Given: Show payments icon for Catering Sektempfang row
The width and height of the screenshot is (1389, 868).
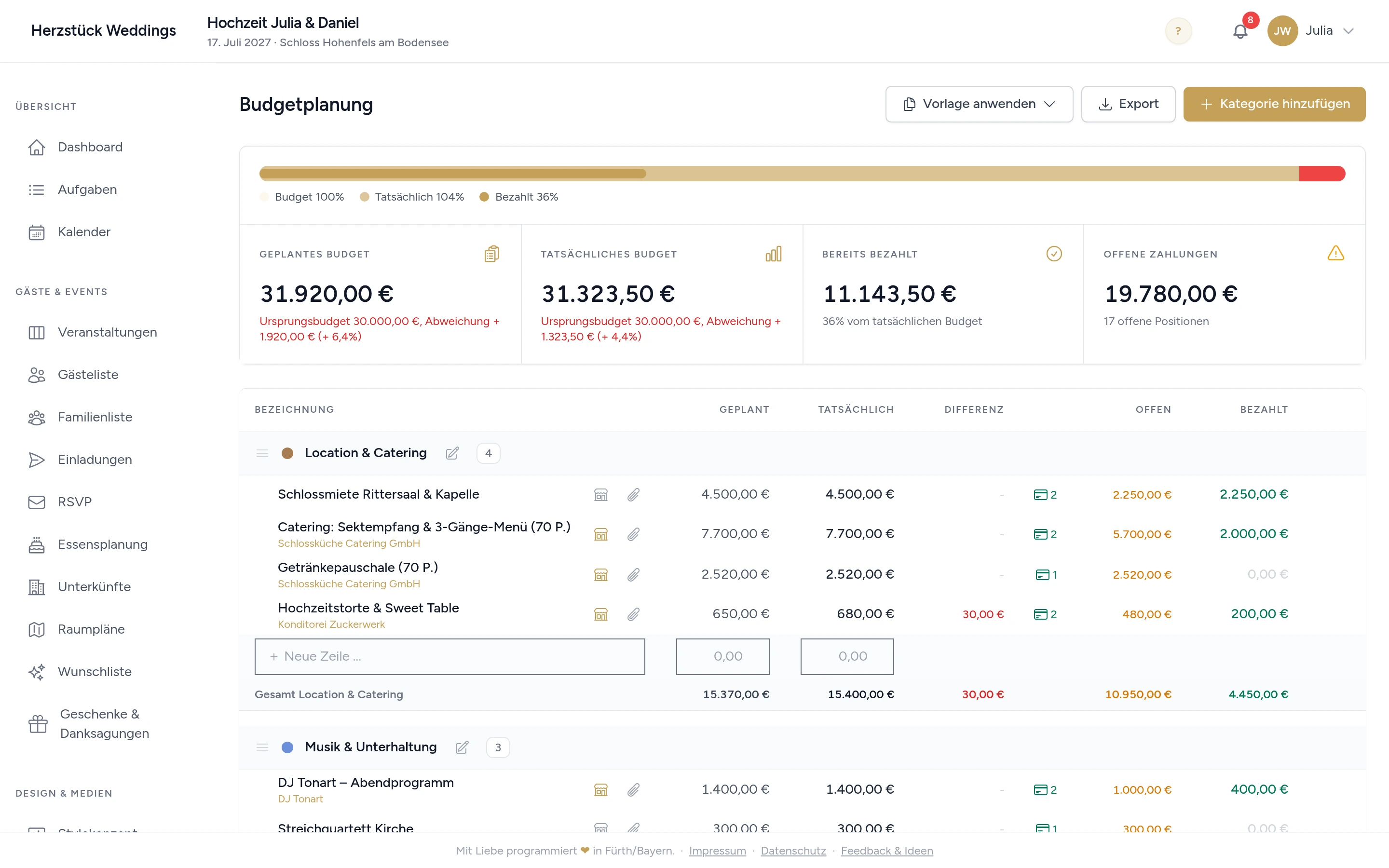Looking at the screenshot, I should pyautogui.click(x=1045, y=534).
